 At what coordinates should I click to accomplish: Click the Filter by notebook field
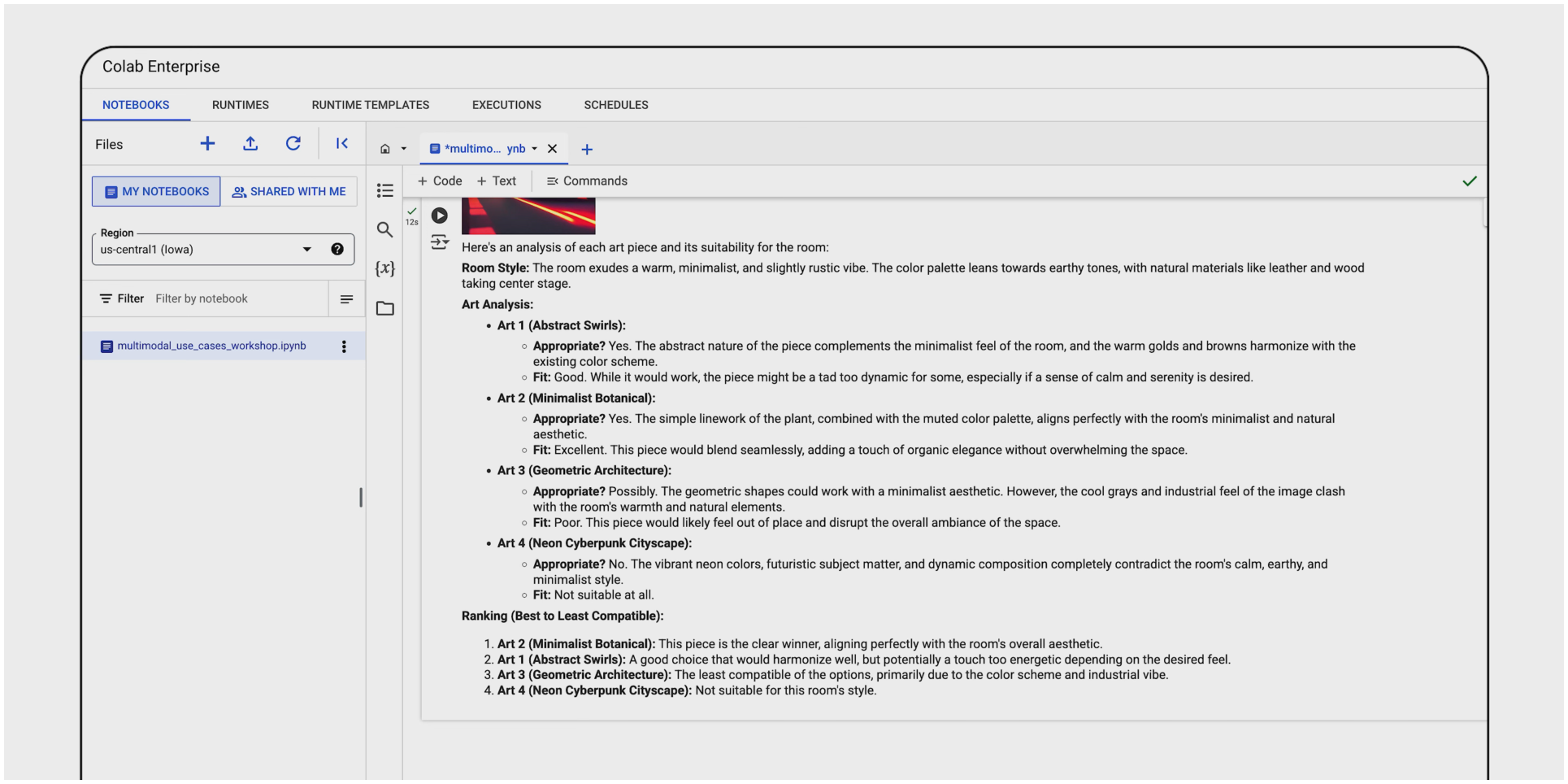236,298
